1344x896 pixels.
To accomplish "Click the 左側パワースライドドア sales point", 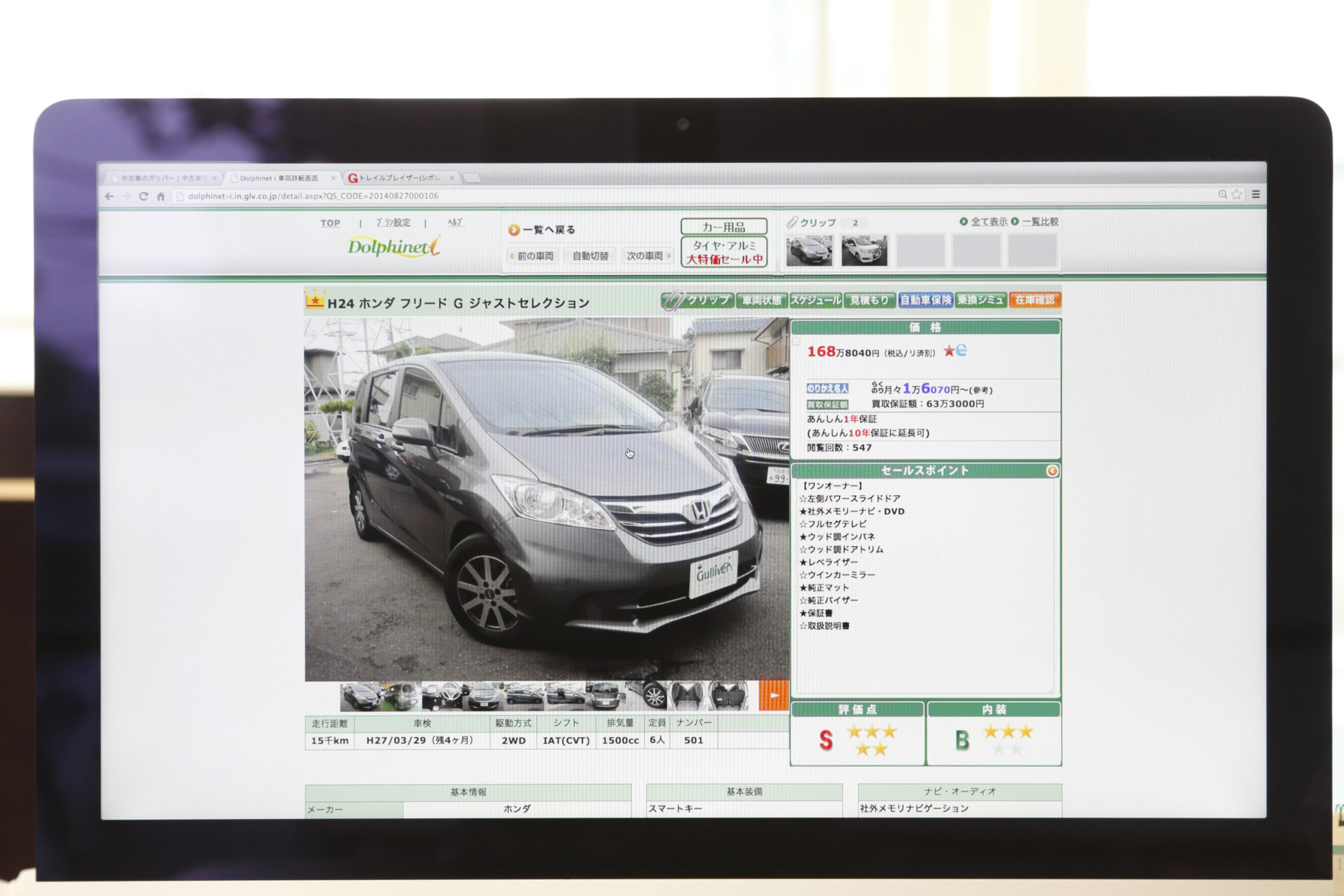I will tap(850, 498).
